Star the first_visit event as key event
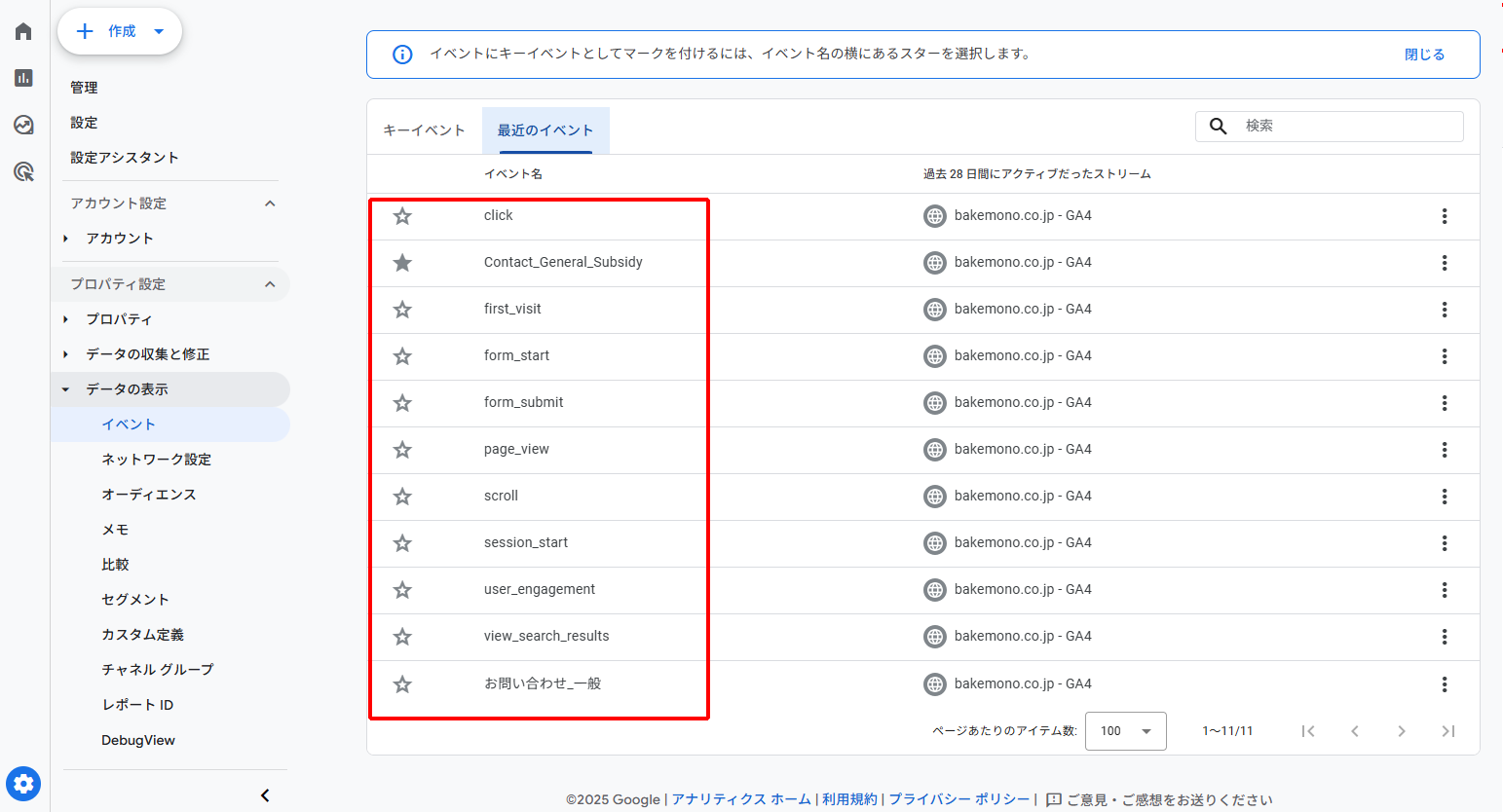The image size is (1503, 812). click(x=401, y=309)
